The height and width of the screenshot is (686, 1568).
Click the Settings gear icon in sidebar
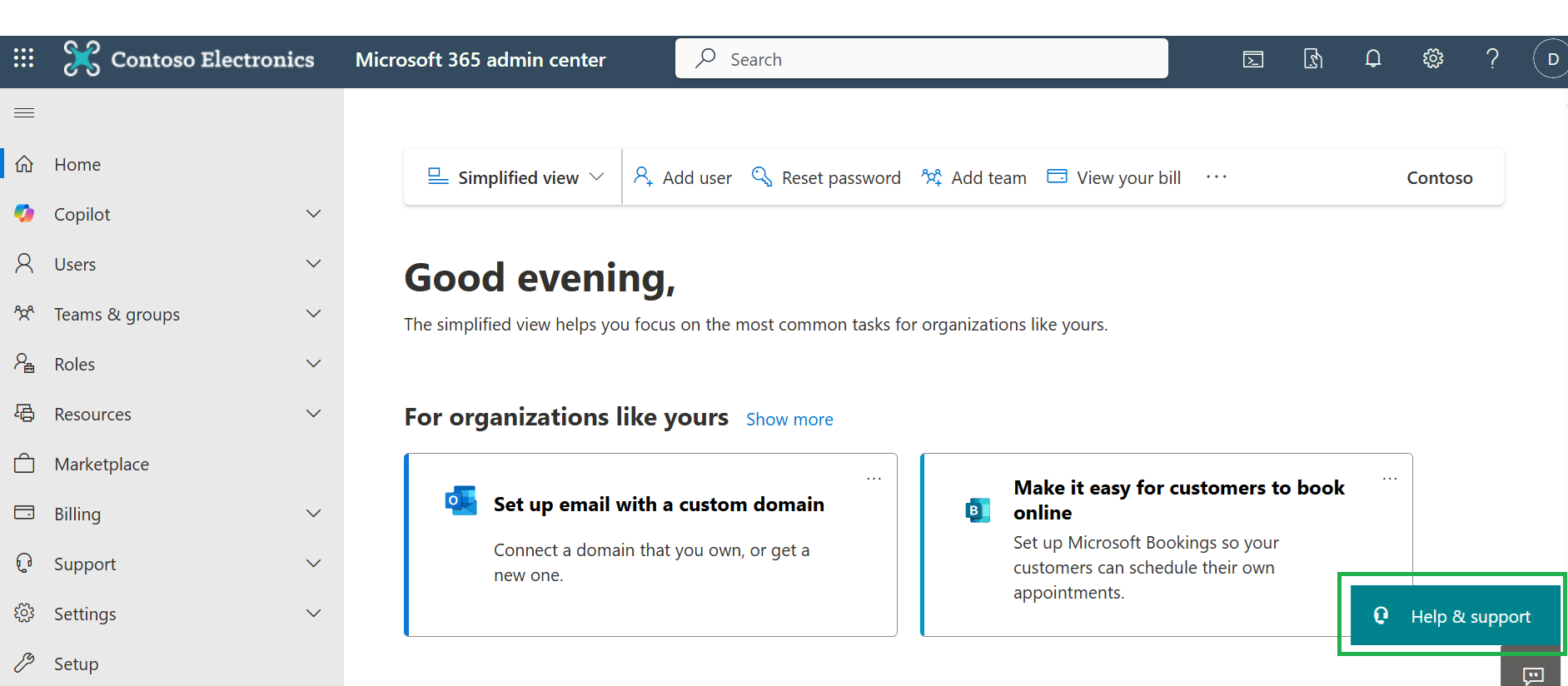(x=24, y=614)
